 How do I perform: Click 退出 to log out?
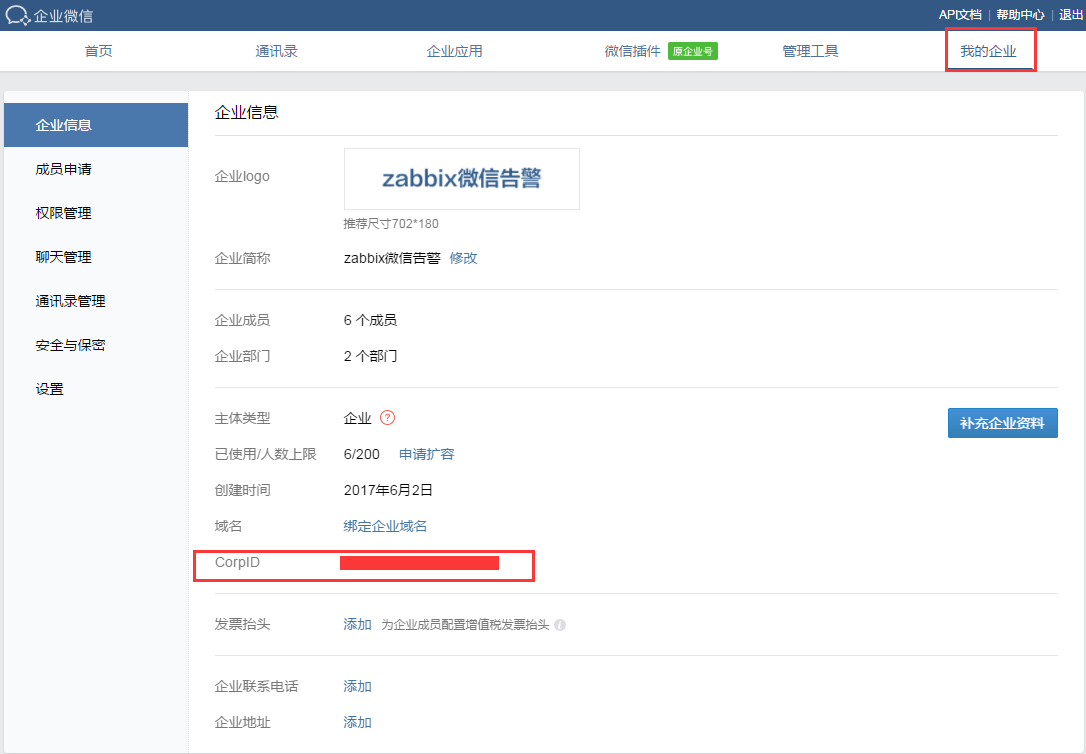[x=1071, y=15]
